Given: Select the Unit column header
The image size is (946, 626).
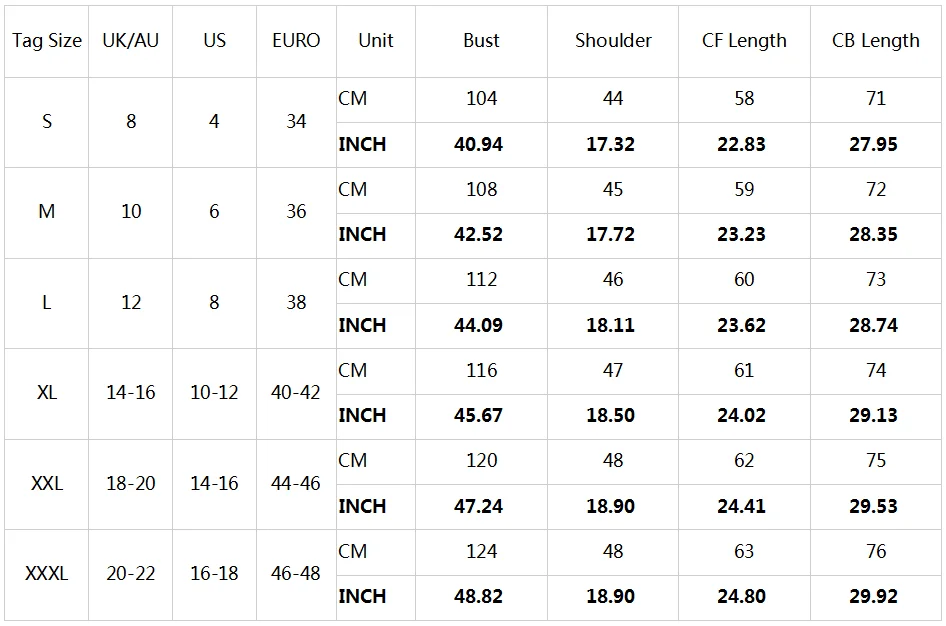Looking at the screenshot, I should pos(376,40).
